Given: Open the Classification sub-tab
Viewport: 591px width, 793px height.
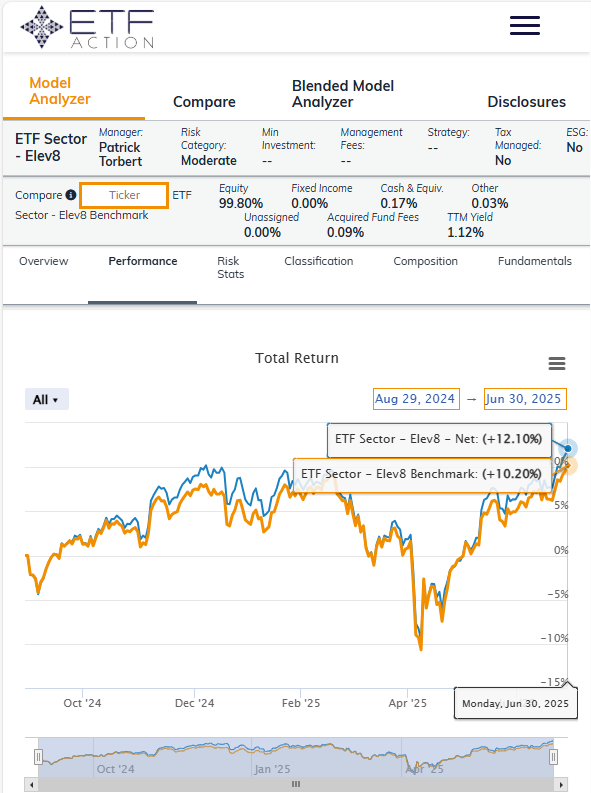Looking at the screenshot, I should pos(319,261).
